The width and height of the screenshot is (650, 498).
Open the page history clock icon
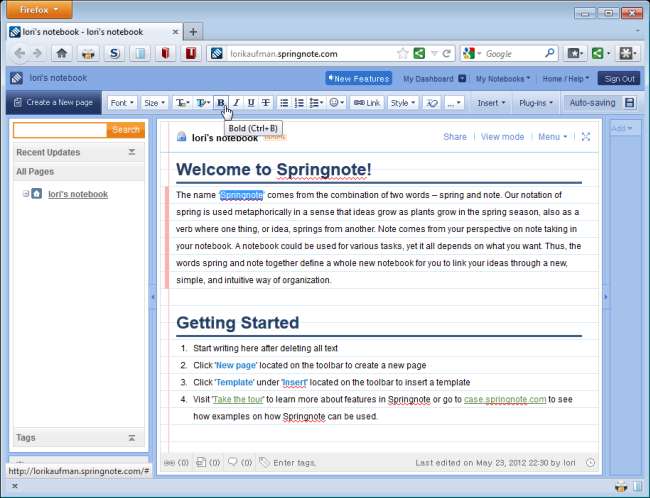click(x=590, y=462)
